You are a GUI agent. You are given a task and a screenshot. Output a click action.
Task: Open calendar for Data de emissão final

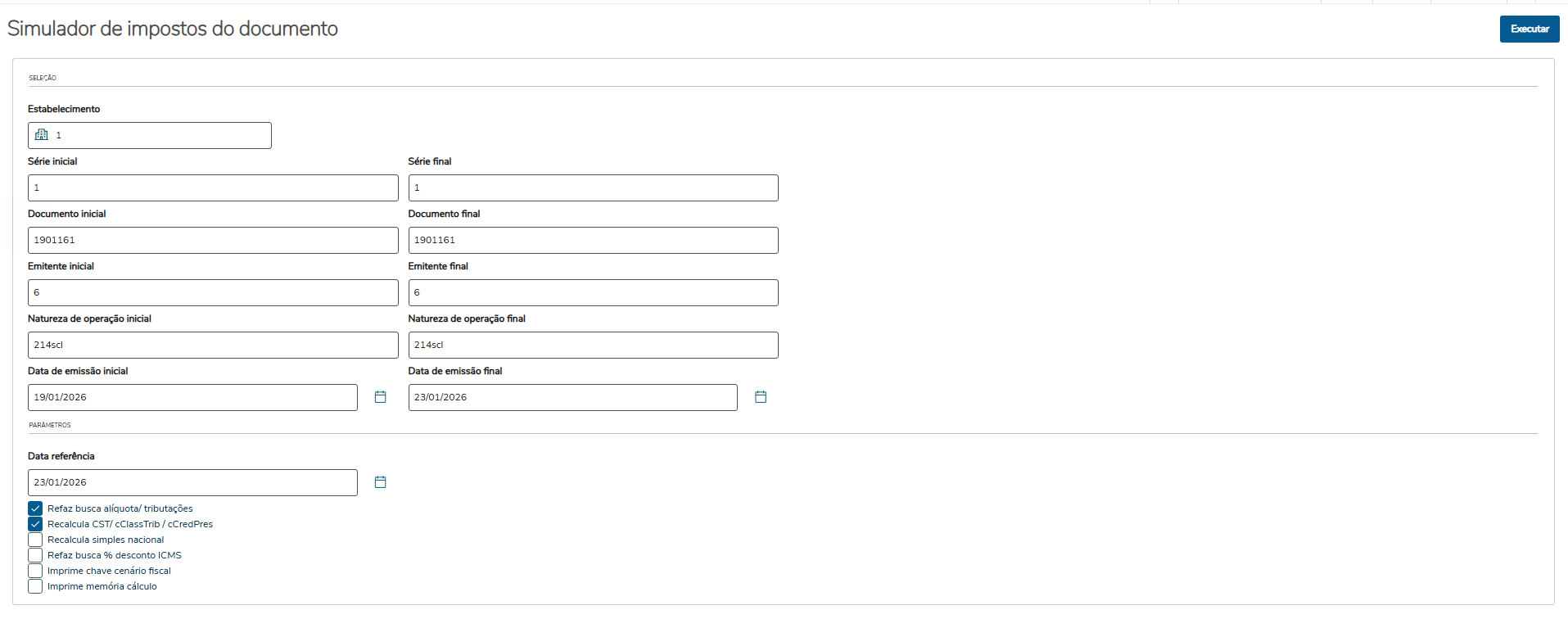pyautogui.click(x=760, y=397)
